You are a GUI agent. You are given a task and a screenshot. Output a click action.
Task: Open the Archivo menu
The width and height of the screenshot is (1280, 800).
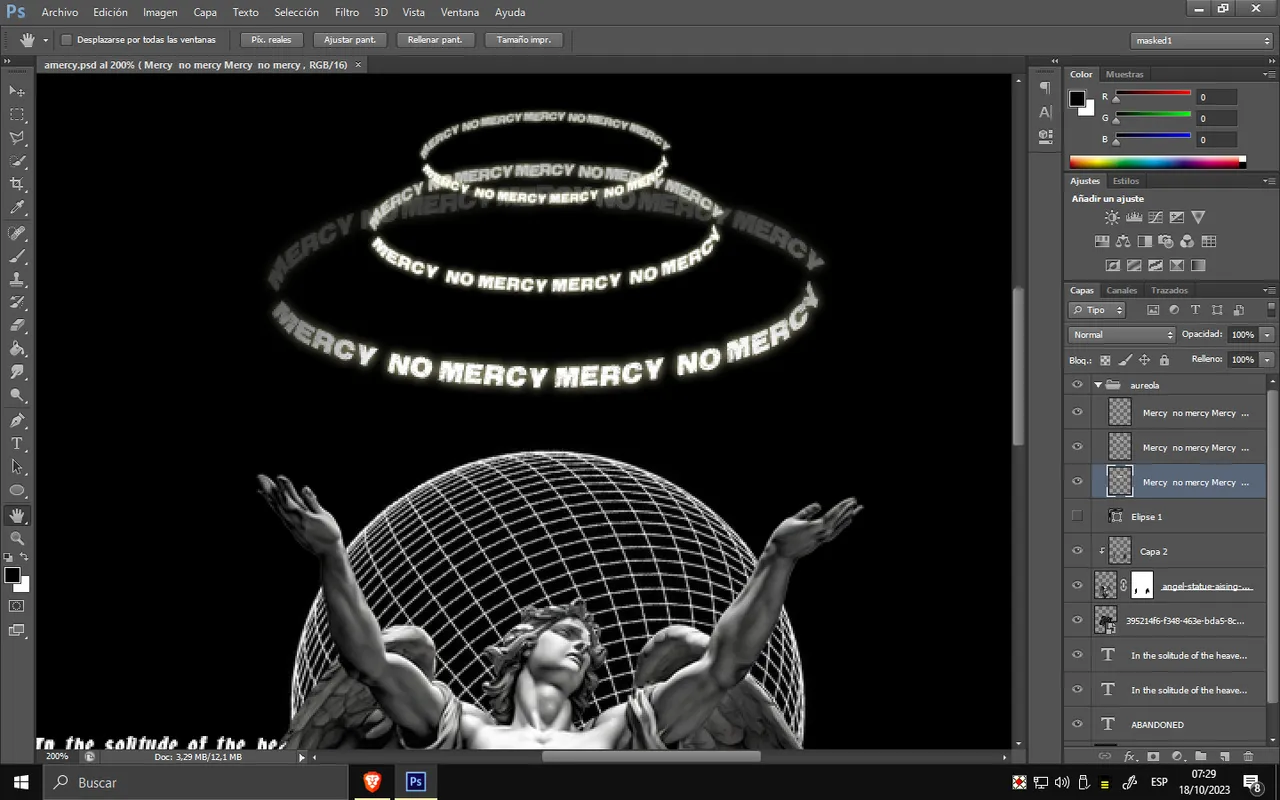pos(60,12)
